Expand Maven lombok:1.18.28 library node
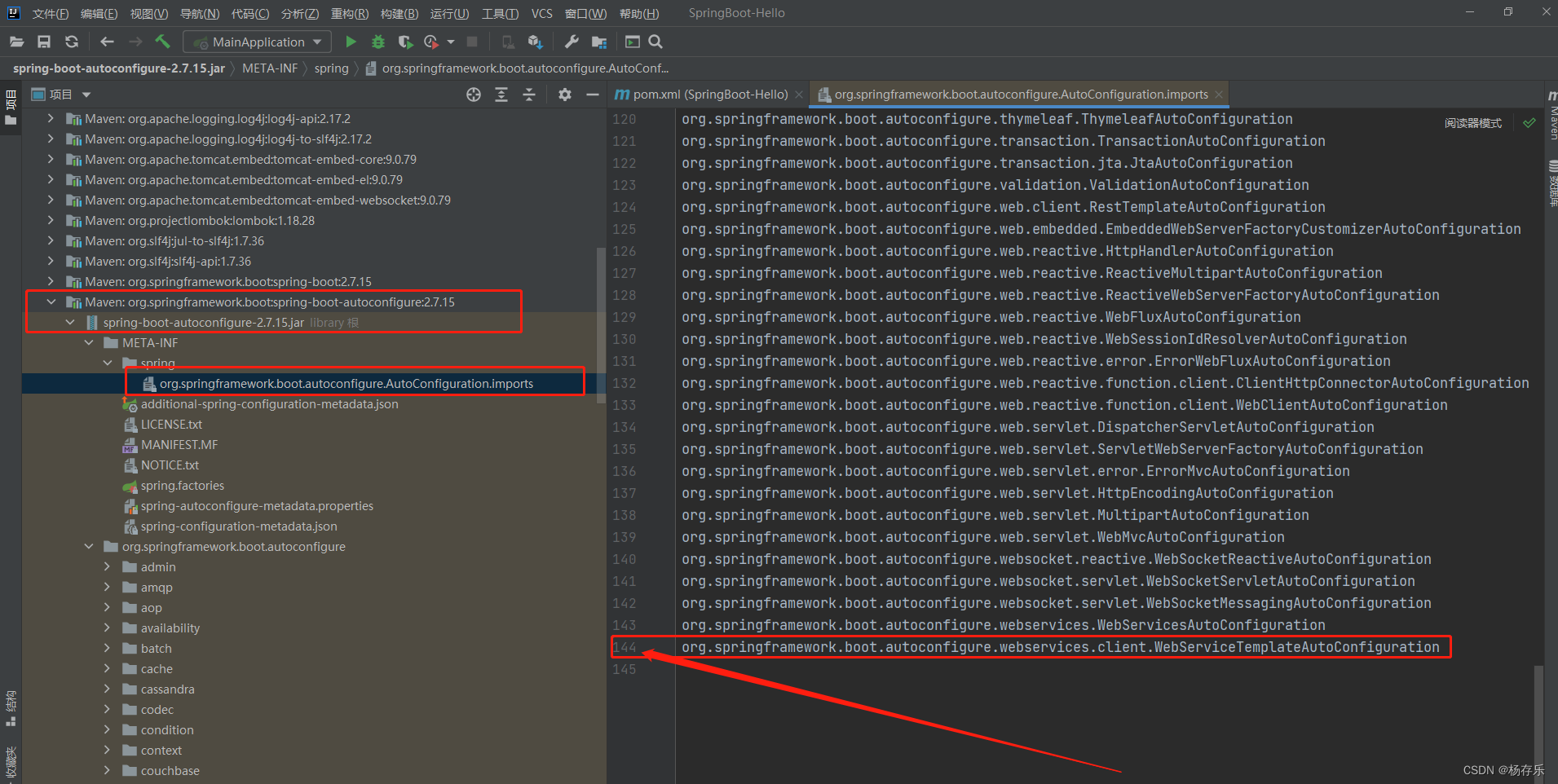1558x784 pixels. [51, 220]
